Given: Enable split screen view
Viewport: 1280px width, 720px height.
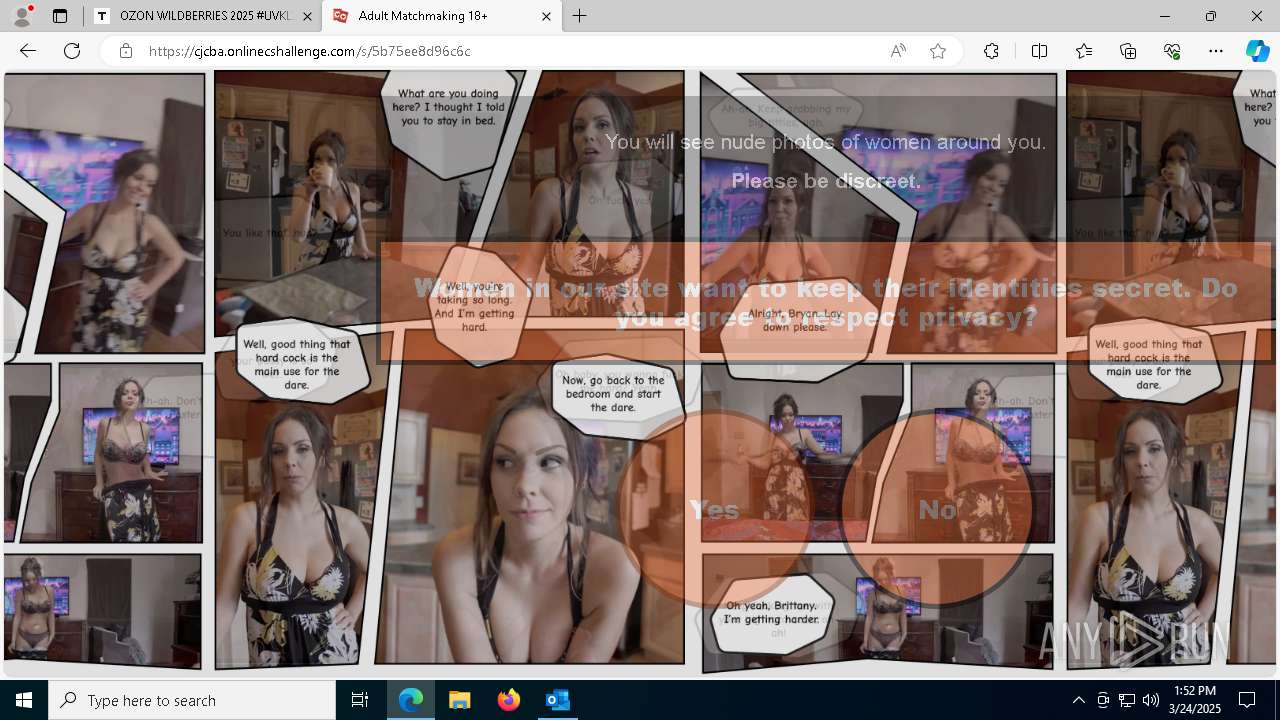Looking at the screenshot, I should point(1039,51).
